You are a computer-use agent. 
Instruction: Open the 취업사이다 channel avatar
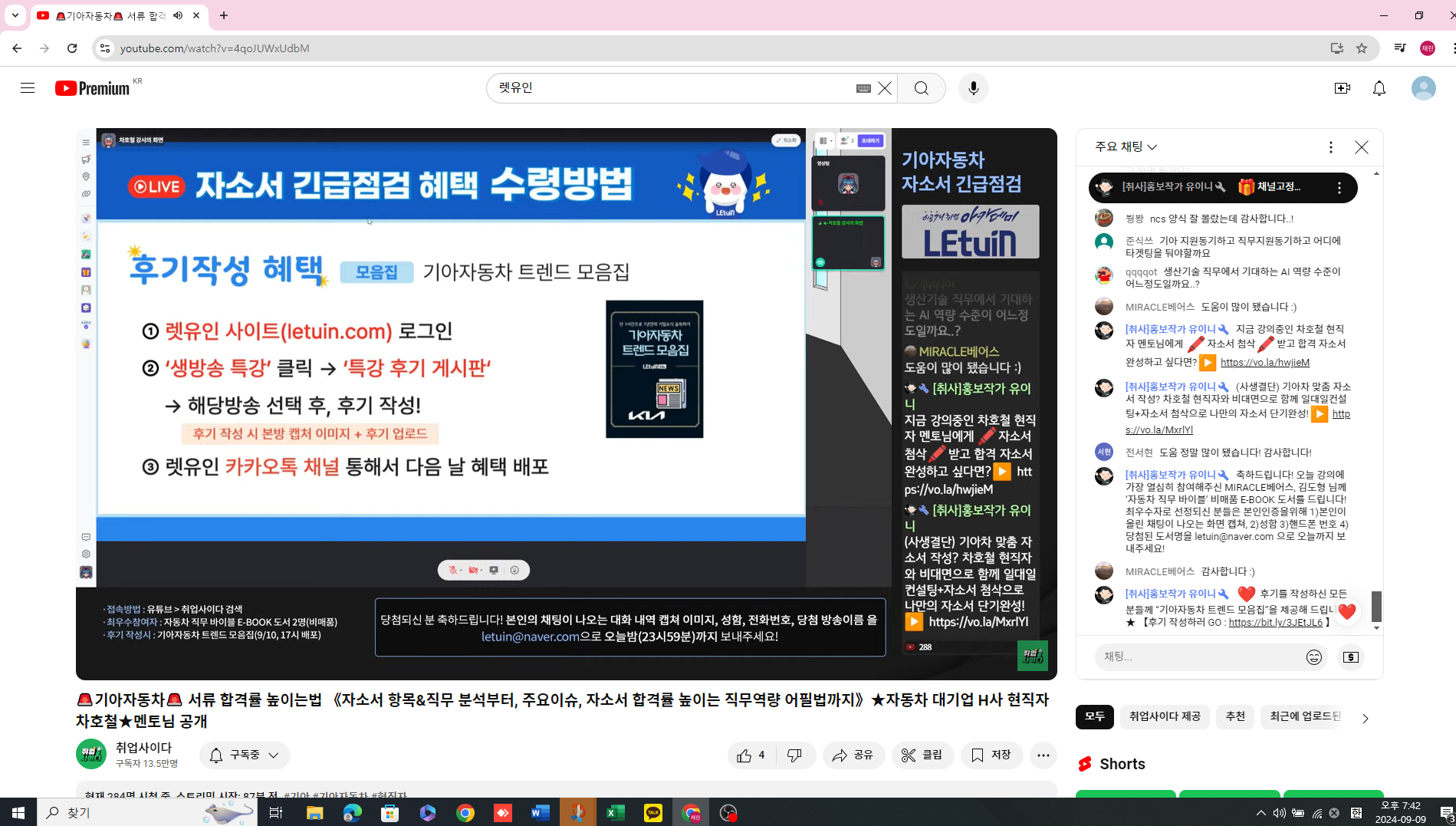tap(91, 754)
